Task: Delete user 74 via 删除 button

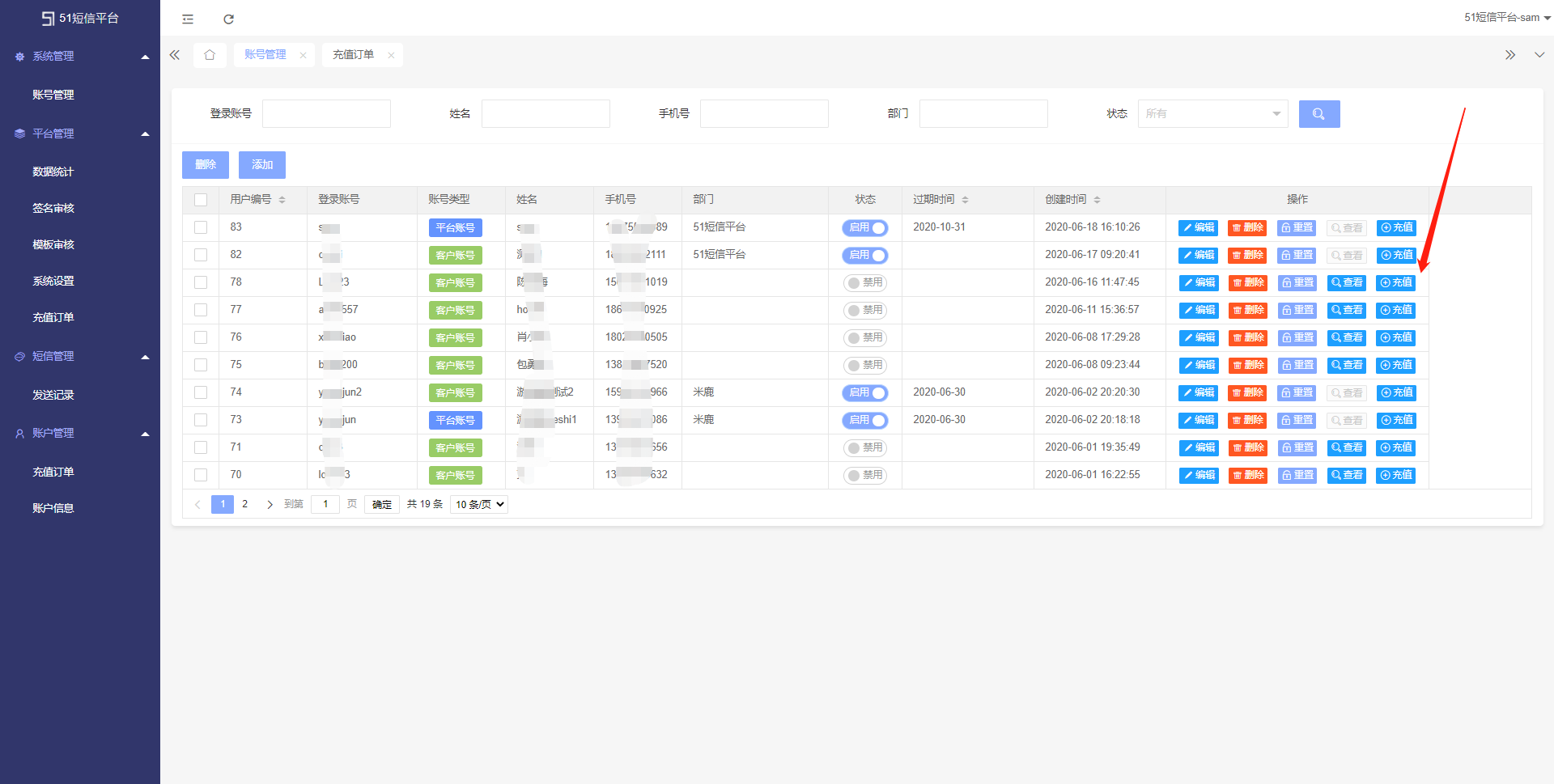Action: [x=1247, y=393]
